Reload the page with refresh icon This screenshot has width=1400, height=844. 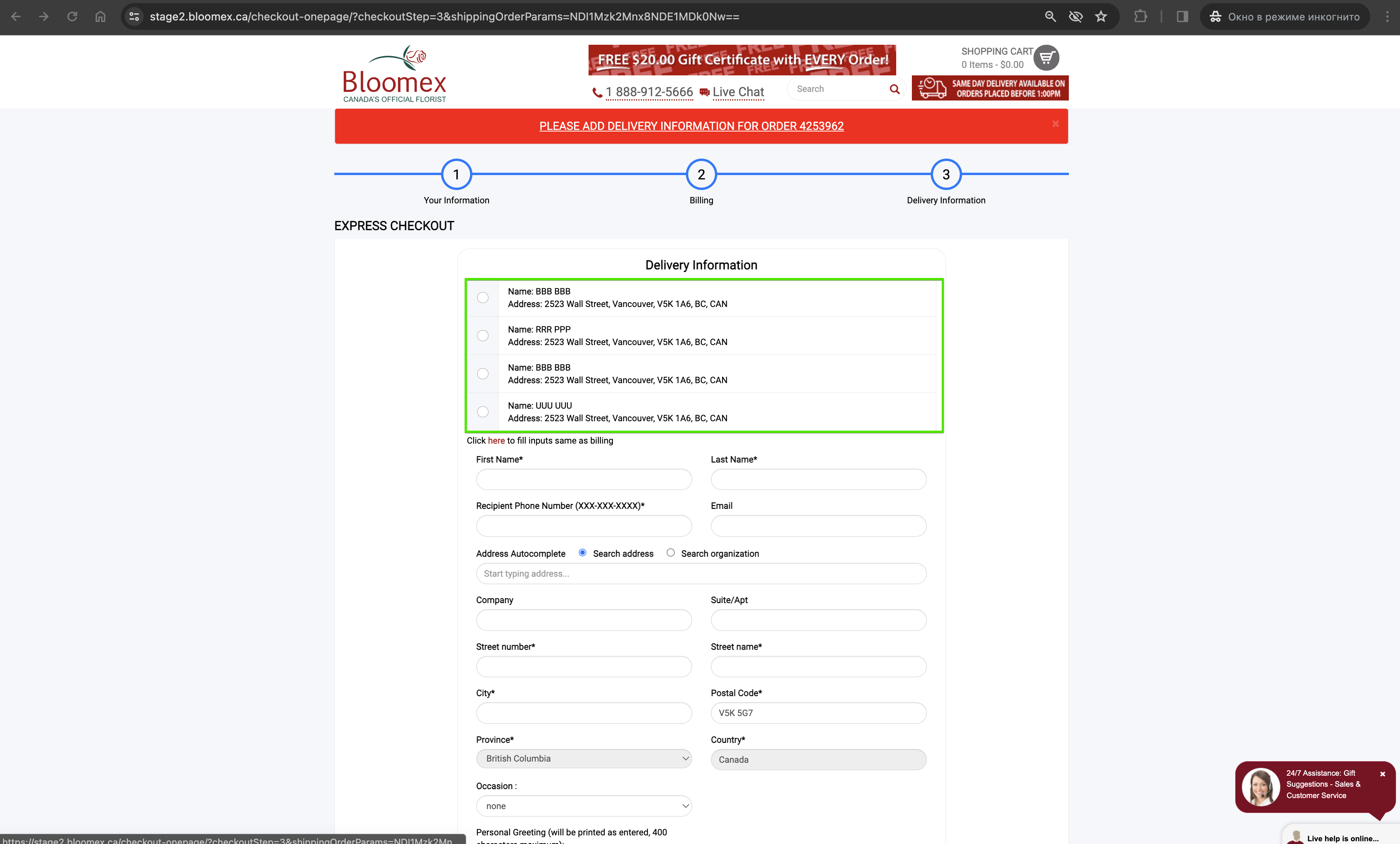pos(72,16)
